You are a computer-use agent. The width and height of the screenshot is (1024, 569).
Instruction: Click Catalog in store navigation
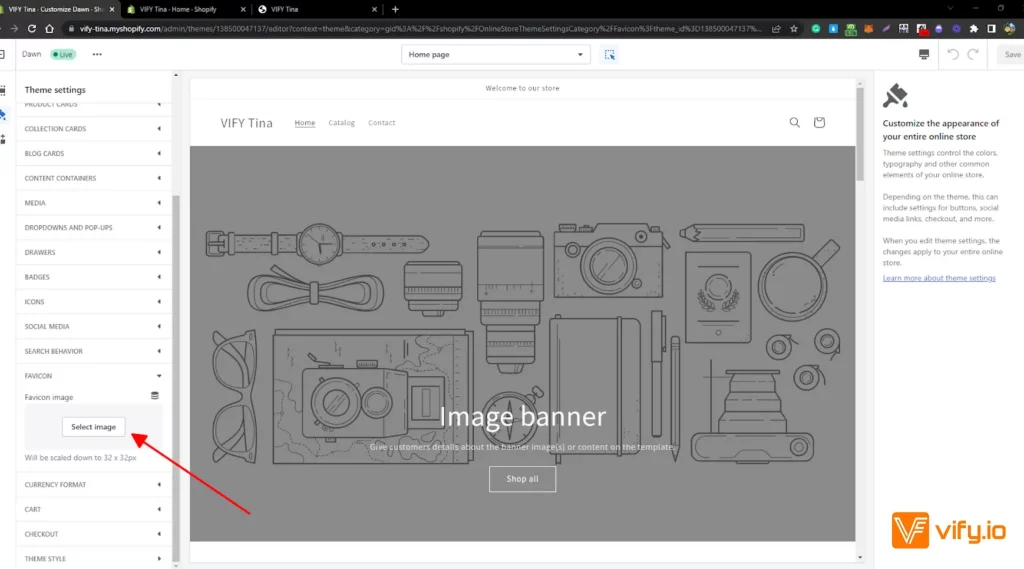pos(342,123)
